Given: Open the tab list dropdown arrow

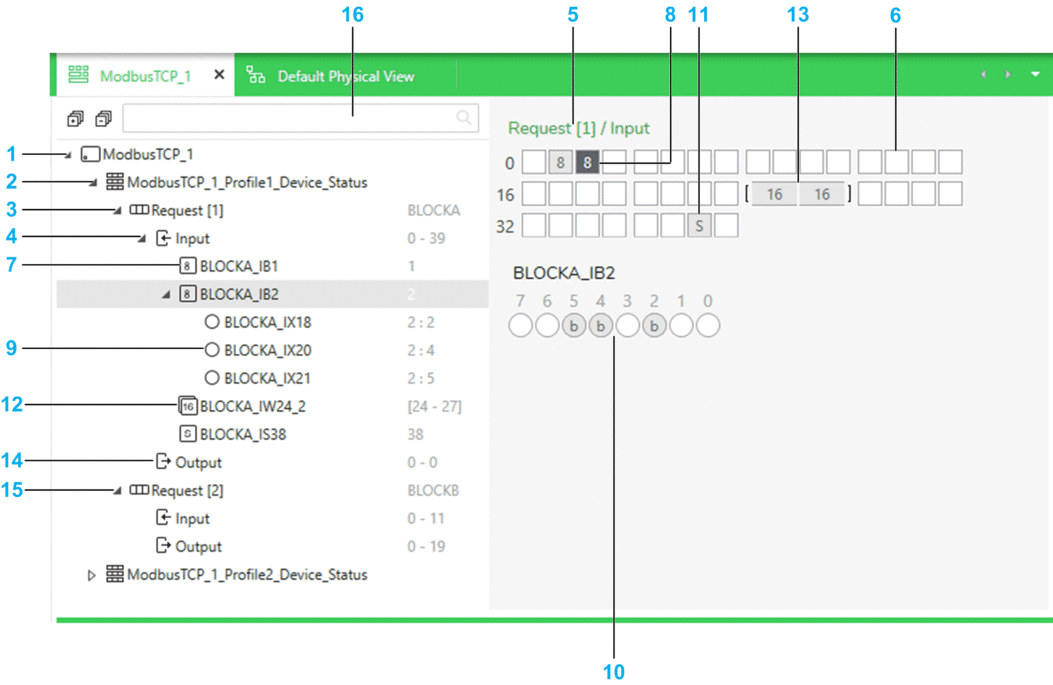Looking at the screenshot, I should [x=1035, y=74].
